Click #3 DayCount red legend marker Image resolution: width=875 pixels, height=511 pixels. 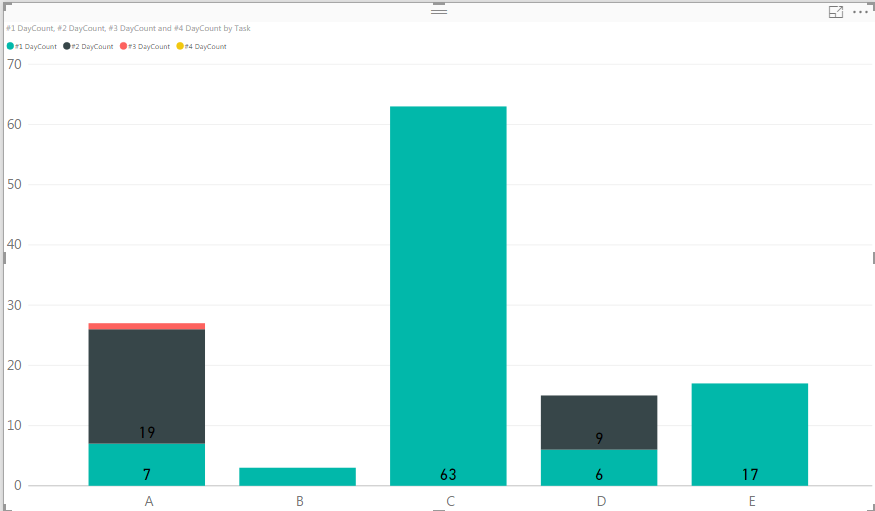coord(124,46)
